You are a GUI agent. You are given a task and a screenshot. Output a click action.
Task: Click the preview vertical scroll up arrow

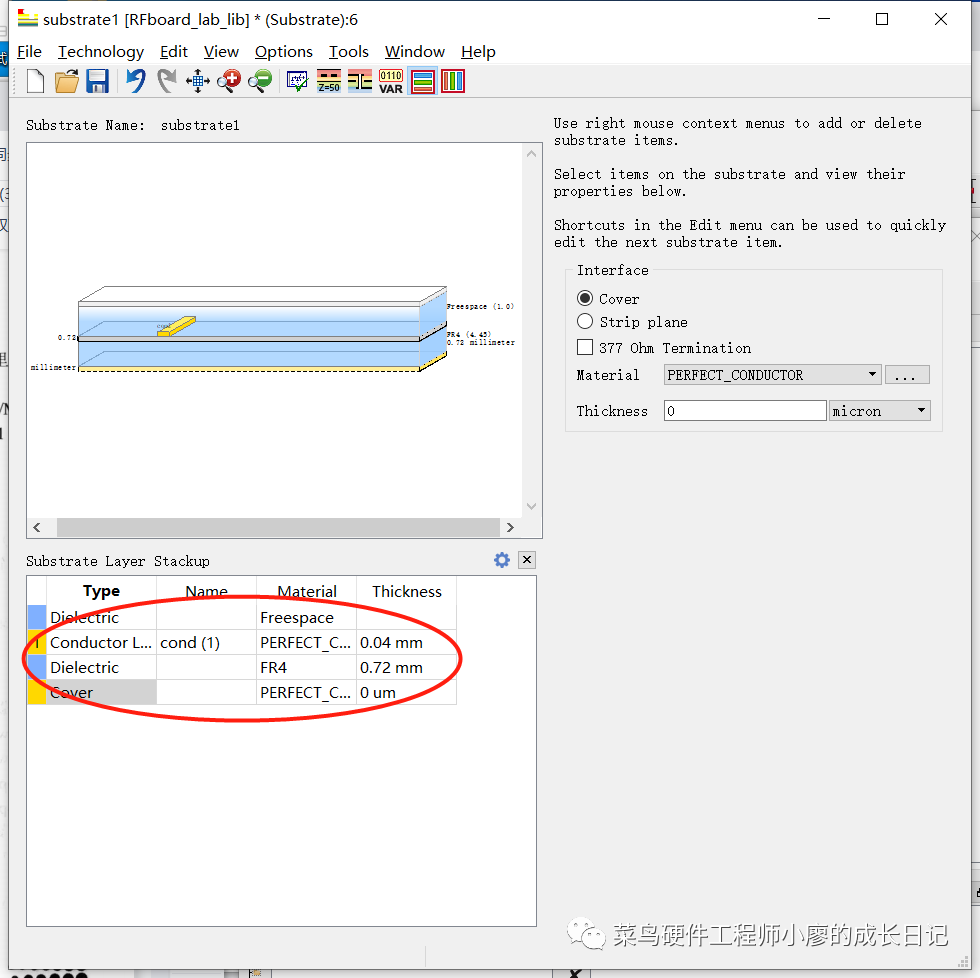(x=531, y=154)
